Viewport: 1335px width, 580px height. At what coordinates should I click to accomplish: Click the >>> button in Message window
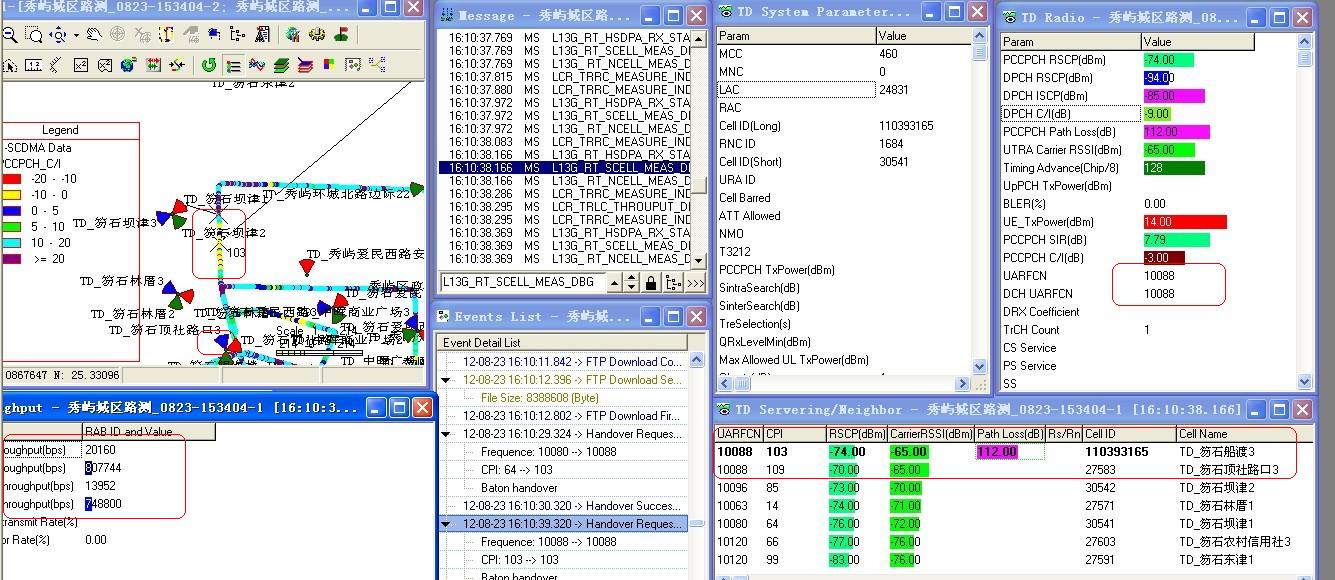click(695, 283)
